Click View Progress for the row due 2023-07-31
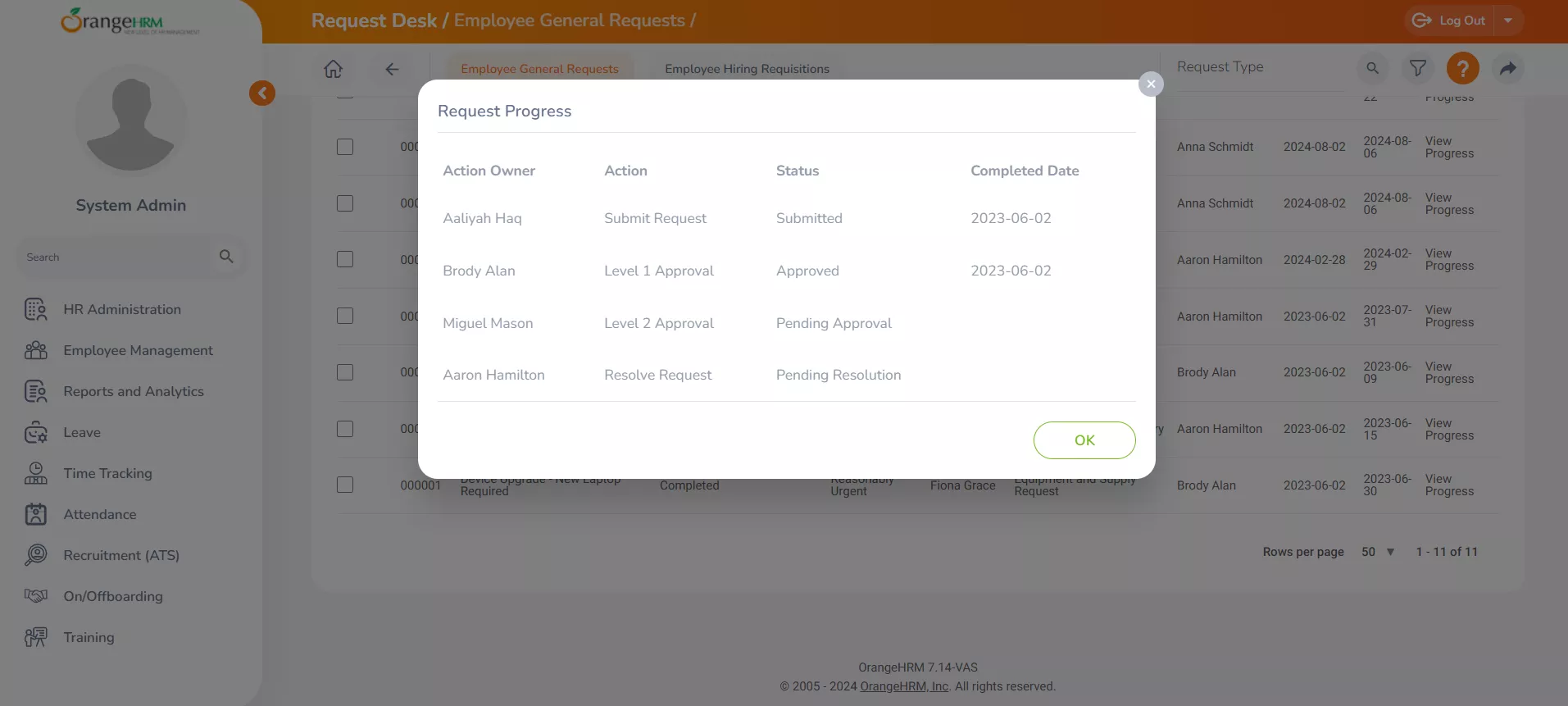Image resolution: width=1568 pixels, height=706 pixels. (1449, 316)
